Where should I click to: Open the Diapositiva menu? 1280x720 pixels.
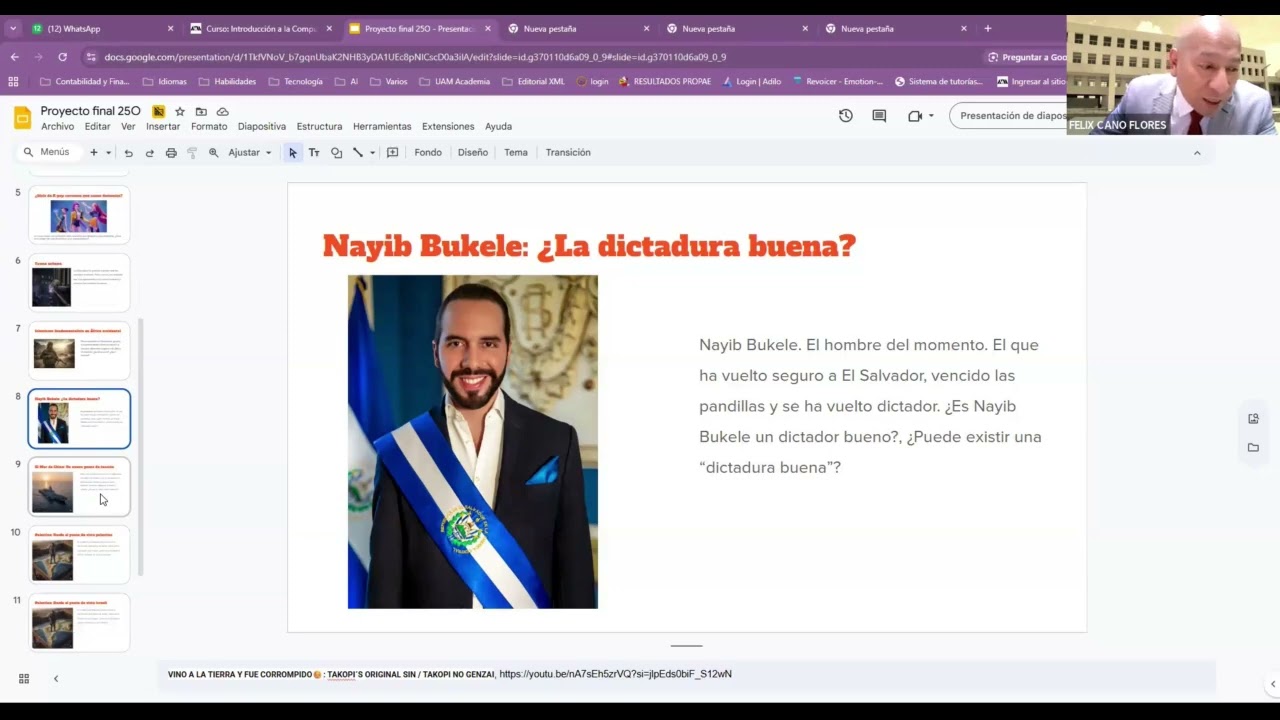(x=262, y=127)
